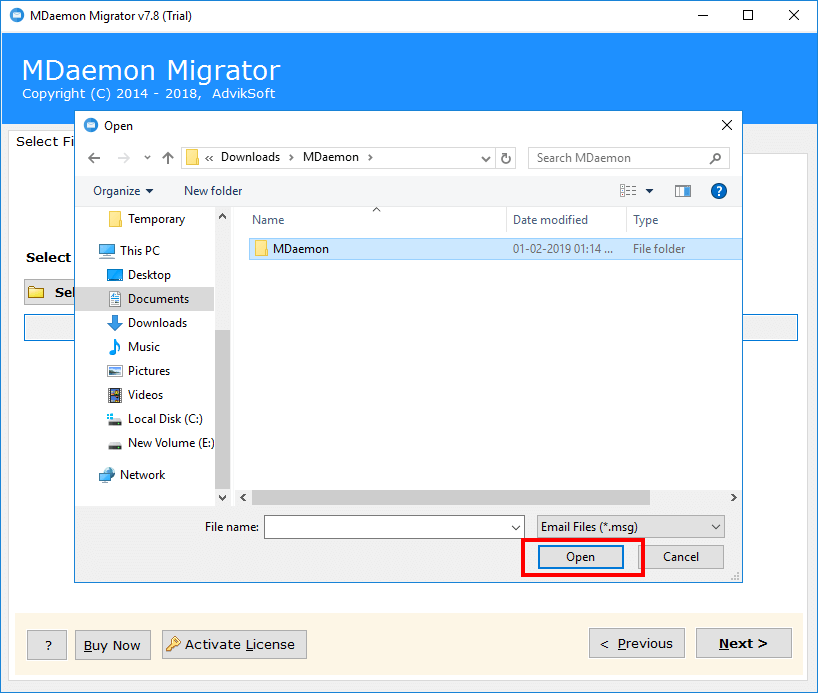Open dialog help icon

pos(718,191)
